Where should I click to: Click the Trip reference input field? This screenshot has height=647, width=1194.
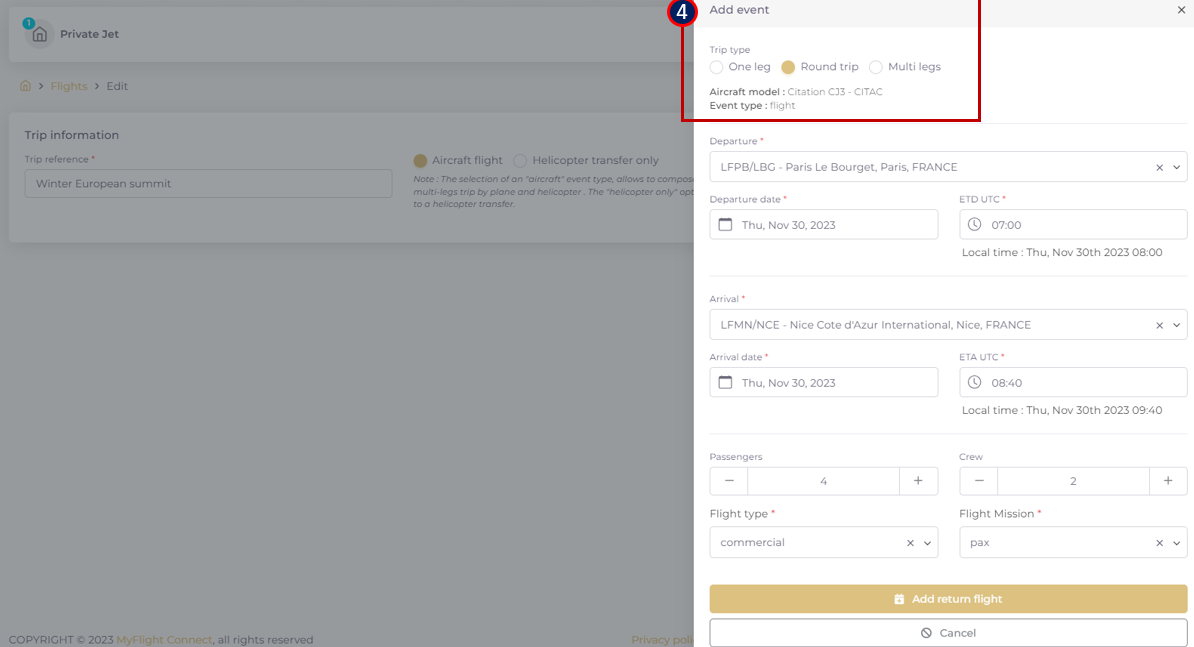pos(208,184)
